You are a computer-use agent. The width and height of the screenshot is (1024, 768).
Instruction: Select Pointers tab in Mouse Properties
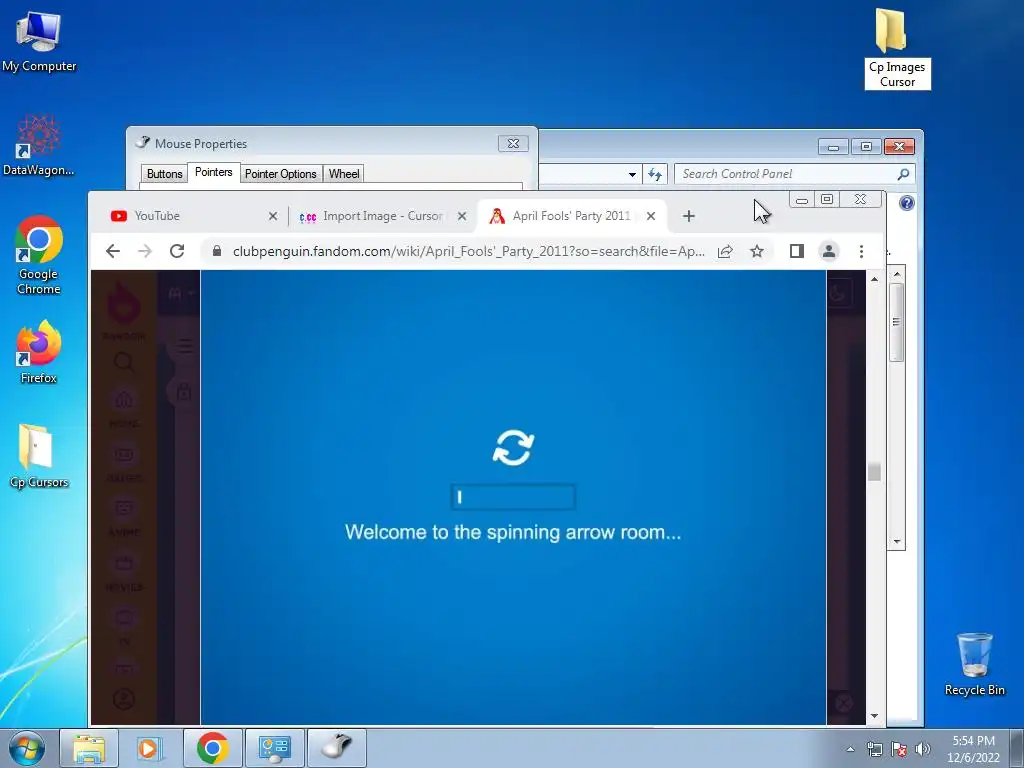tap(214, 172)
